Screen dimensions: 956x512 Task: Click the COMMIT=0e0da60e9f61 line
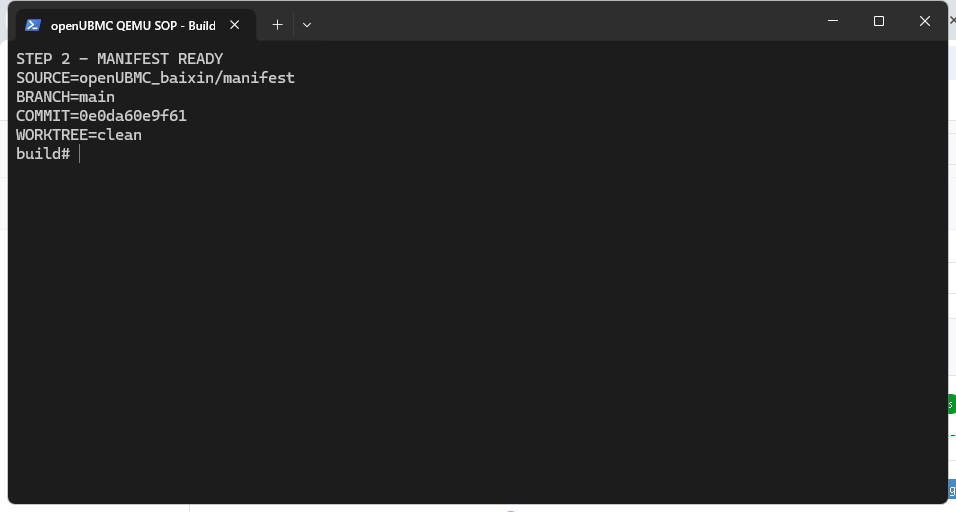[101, 116]
